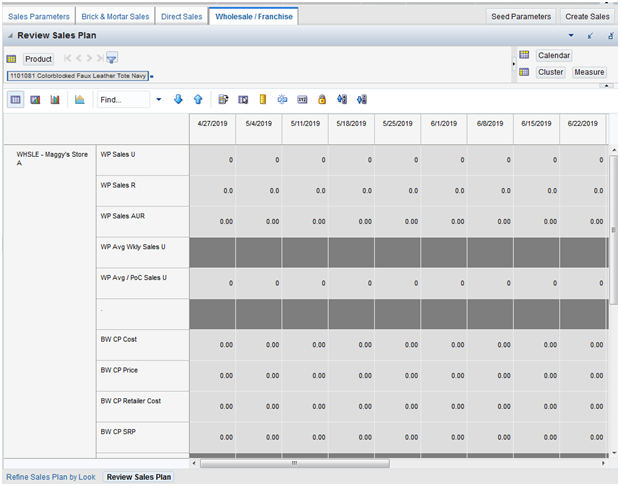The height and width of the screenshot is (486, 620).
Task: Open the area chart options icon
Action: [x=79, y=100]
